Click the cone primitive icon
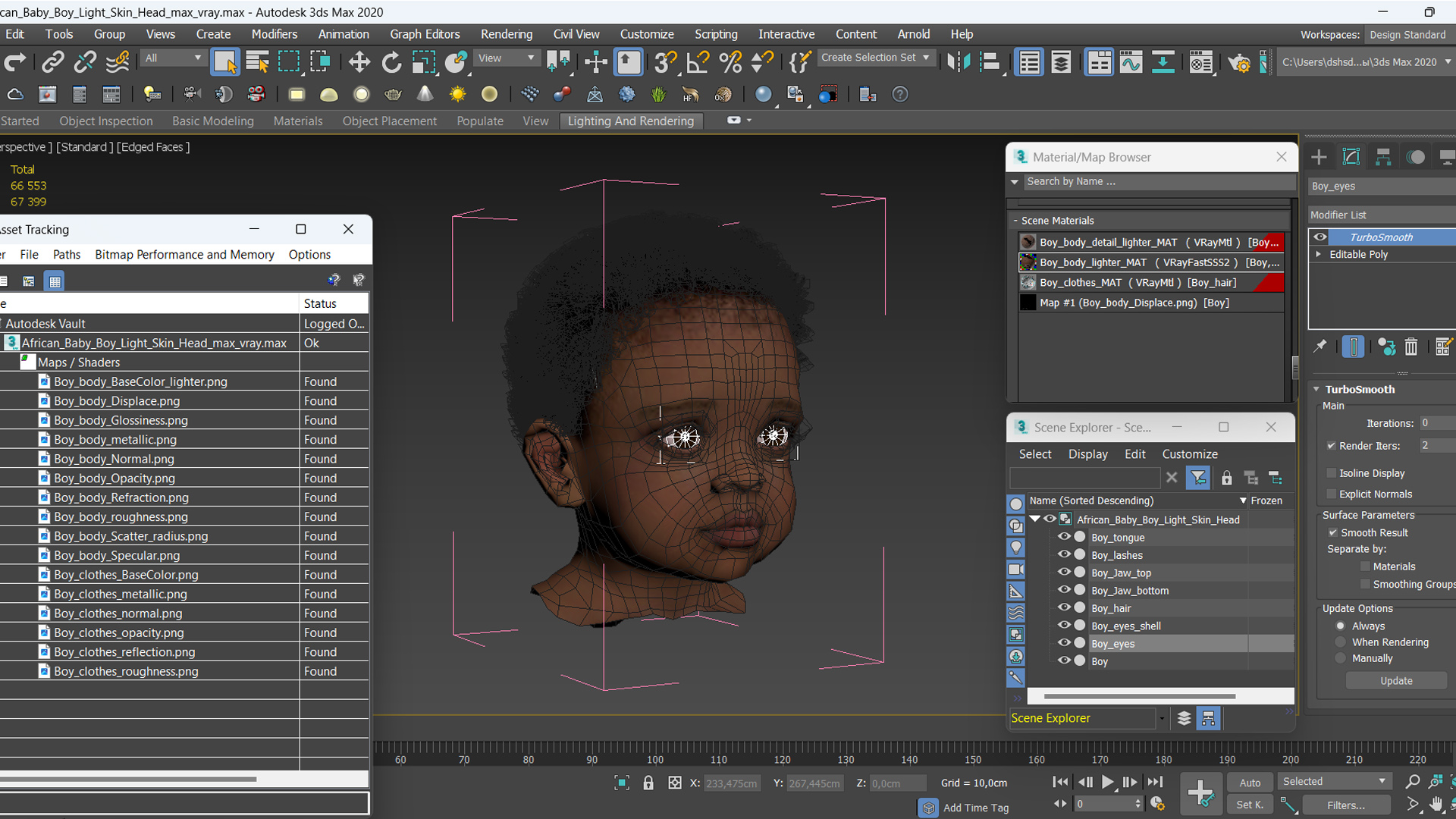The image size is (1456, 819). click(x=425, y=94)
